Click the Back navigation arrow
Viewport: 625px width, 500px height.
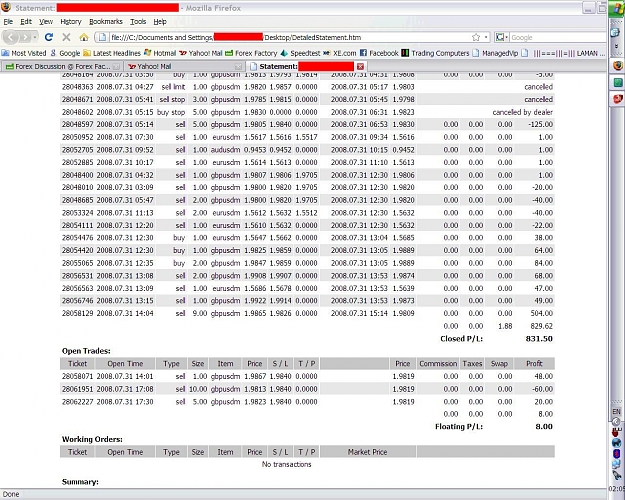(x=11, y=37)
